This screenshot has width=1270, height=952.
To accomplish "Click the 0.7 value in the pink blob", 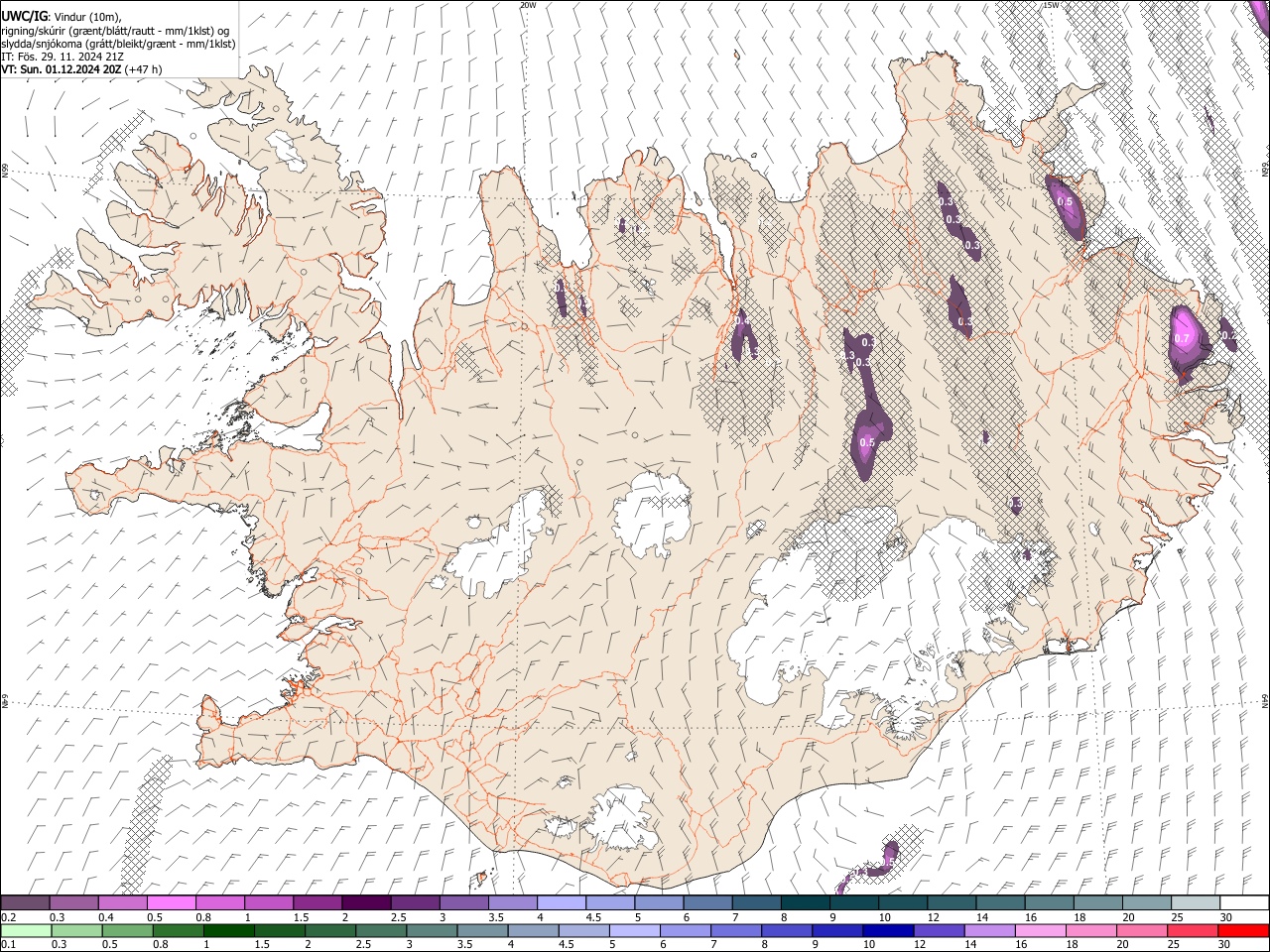I will [1181, 339].
